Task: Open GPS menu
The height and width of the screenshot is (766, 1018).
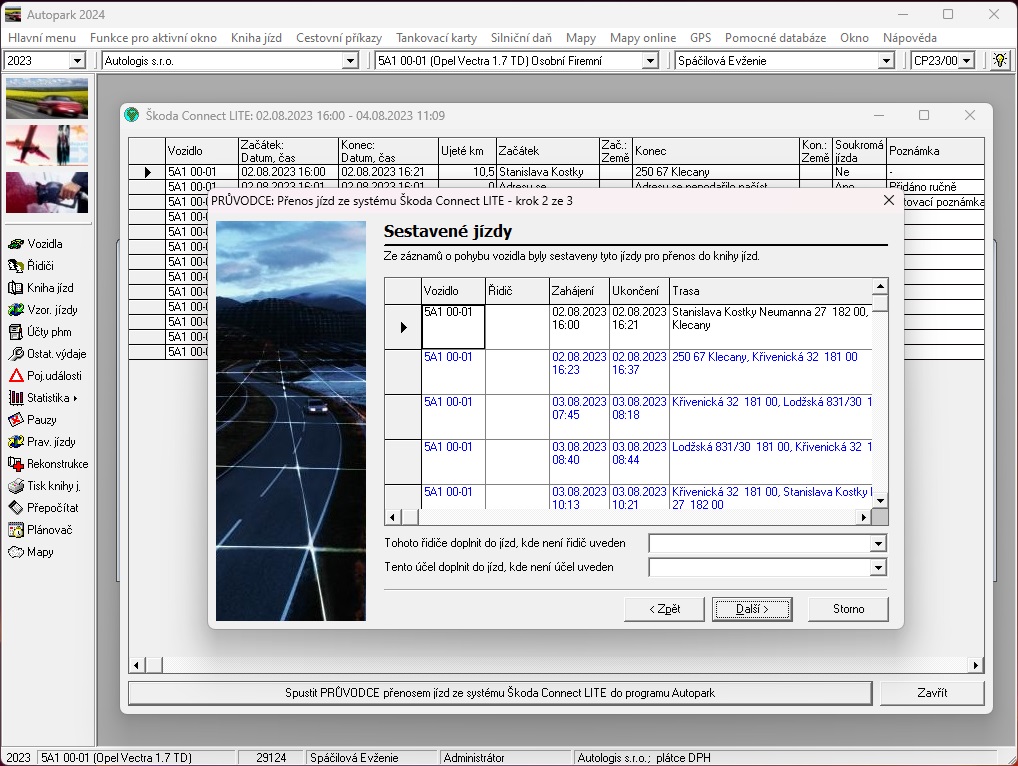Action: point(701,38)
